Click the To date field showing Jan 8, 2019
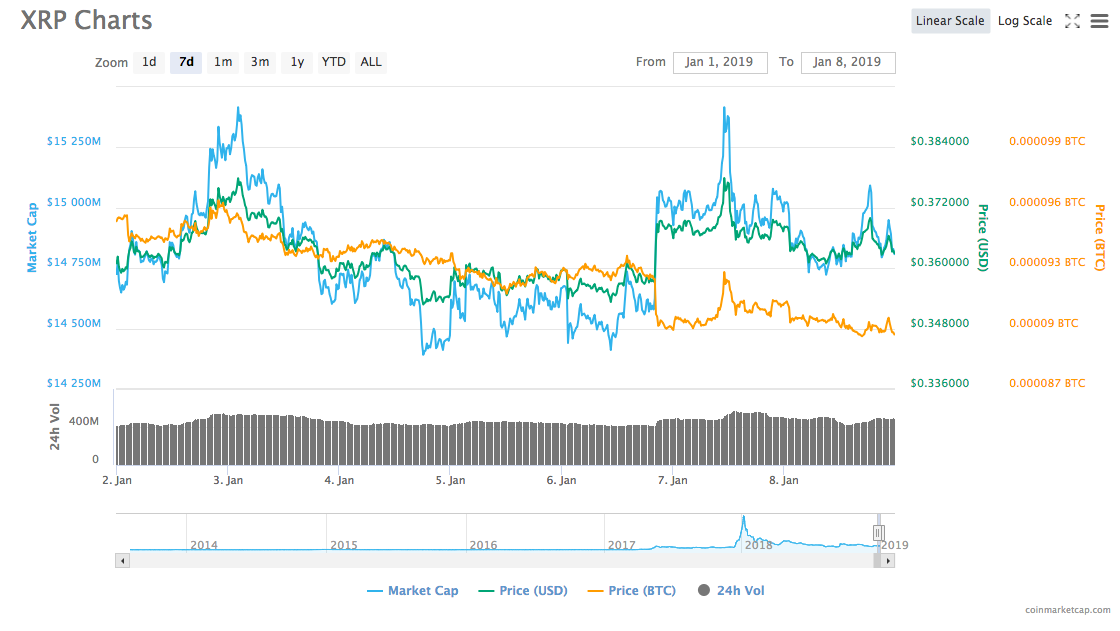The image size is (1120, 631). [848, 62]
